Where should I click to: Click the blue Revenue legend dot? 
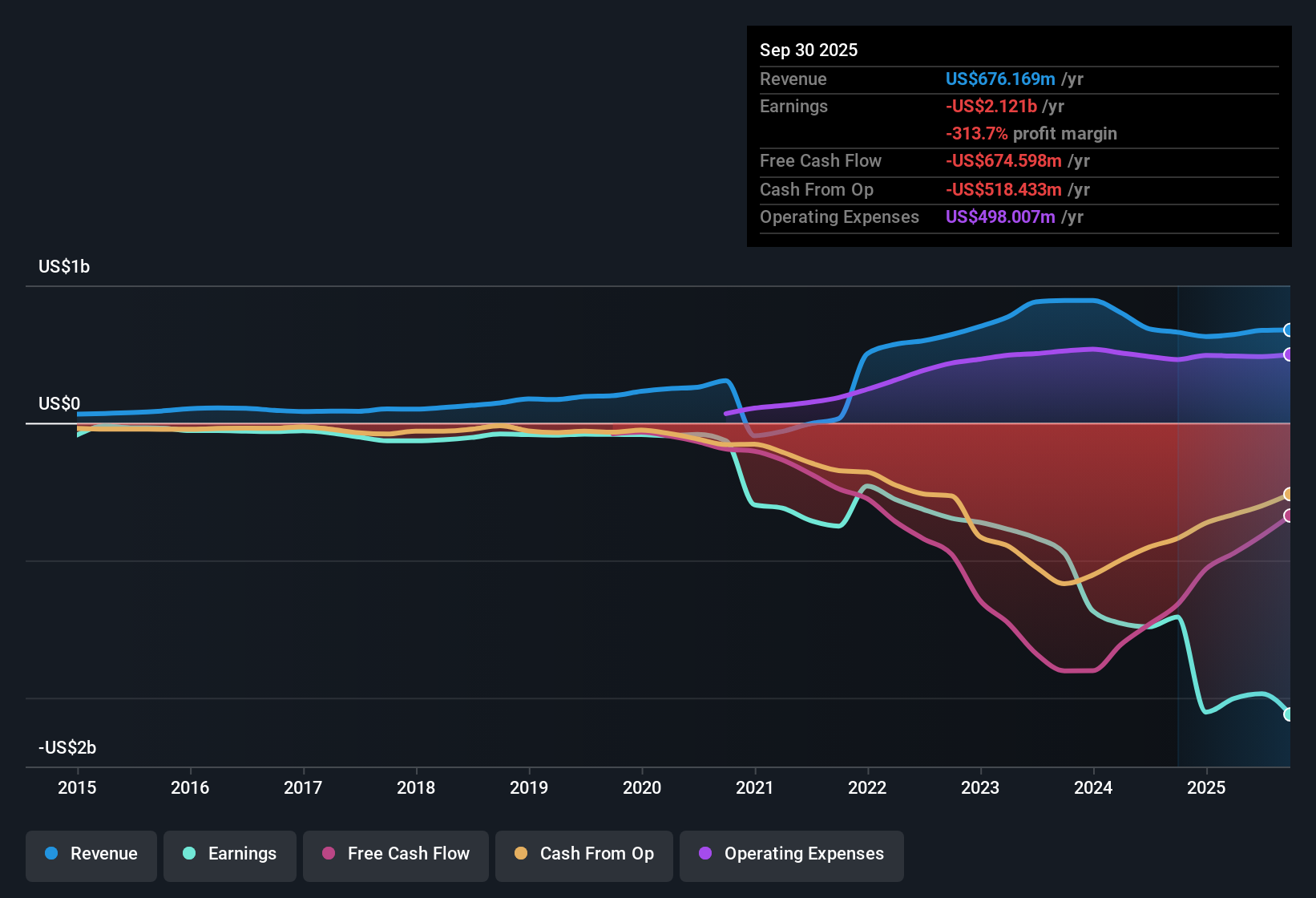[51, 854]
